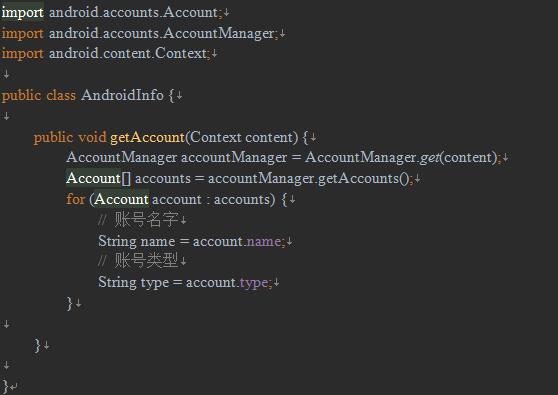
Task: Click the highlighted import keyword on first line
Action: [22, 12]
